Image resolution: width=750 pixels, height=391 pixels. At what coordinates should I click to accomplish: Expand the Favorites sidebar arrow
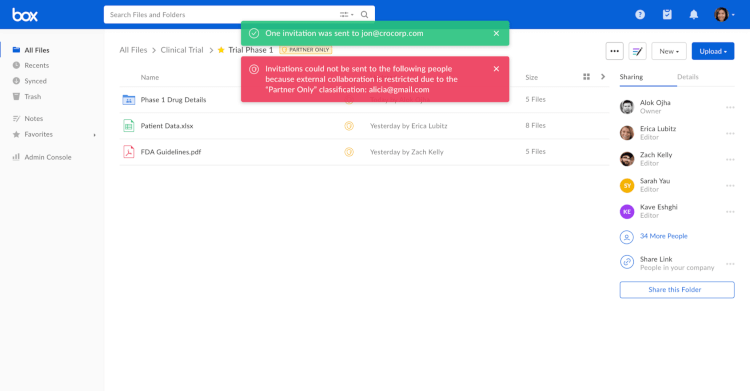94,135
